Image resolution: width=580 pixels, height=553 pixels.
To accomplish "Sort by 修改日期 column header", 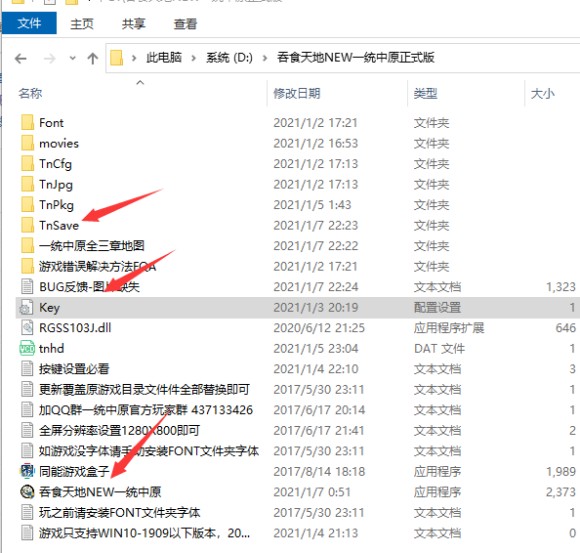I will coord(297,93).
